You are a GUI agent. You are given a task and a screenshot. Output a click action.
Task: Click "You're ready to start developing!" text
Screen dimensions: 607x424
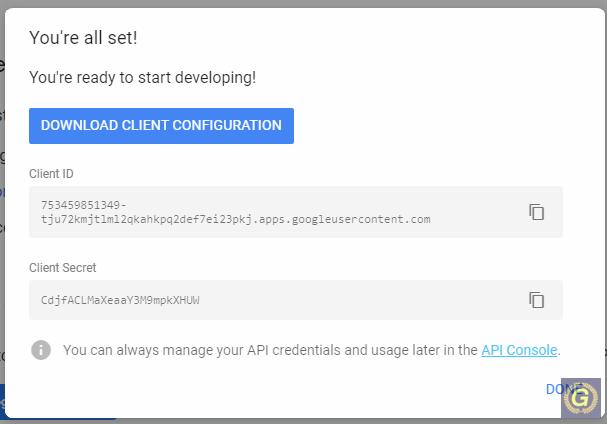coord(142,77)
